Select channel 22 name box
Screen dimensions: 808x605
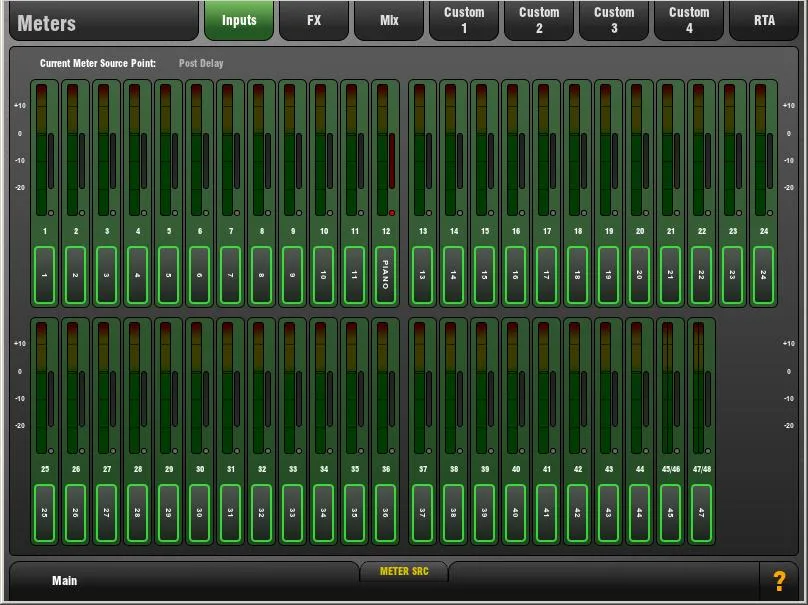(701, 275)
